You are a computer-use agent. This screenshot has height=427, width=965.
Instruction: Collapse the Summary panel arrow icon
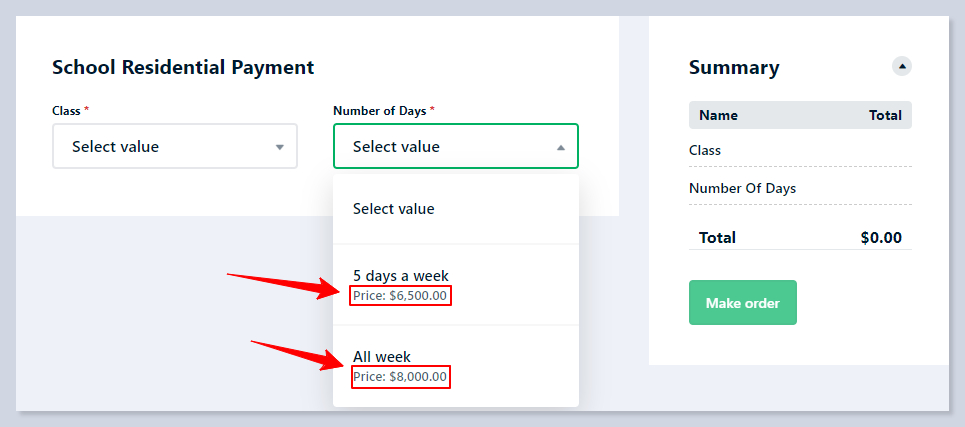coord(902,67)
